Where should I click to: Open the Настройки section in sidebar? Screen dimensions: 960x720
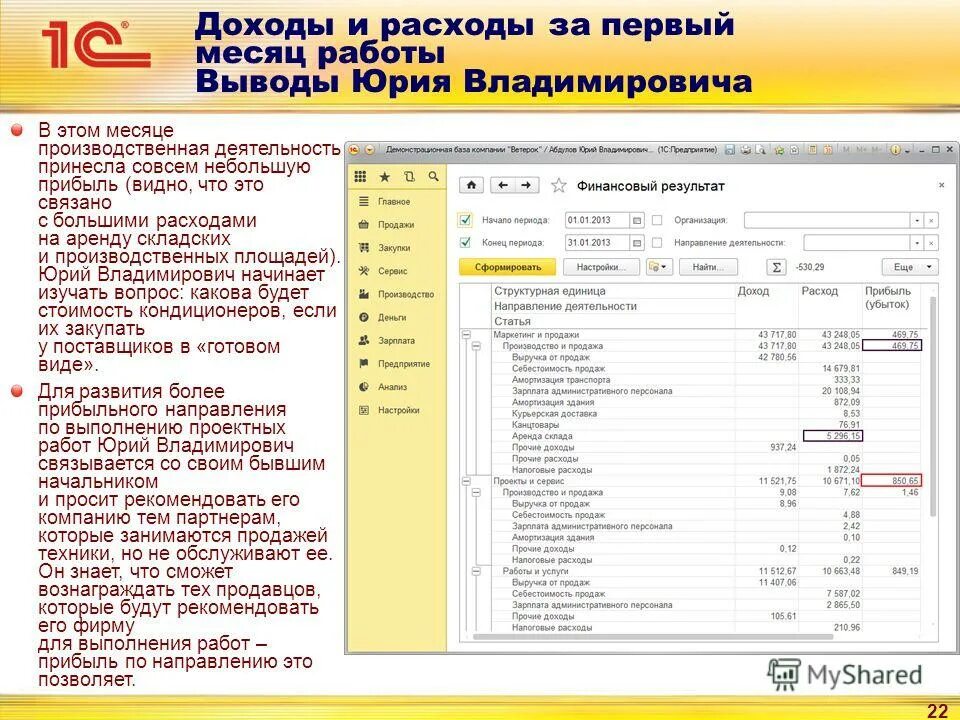pyautogui.click(x=390, y=408)
